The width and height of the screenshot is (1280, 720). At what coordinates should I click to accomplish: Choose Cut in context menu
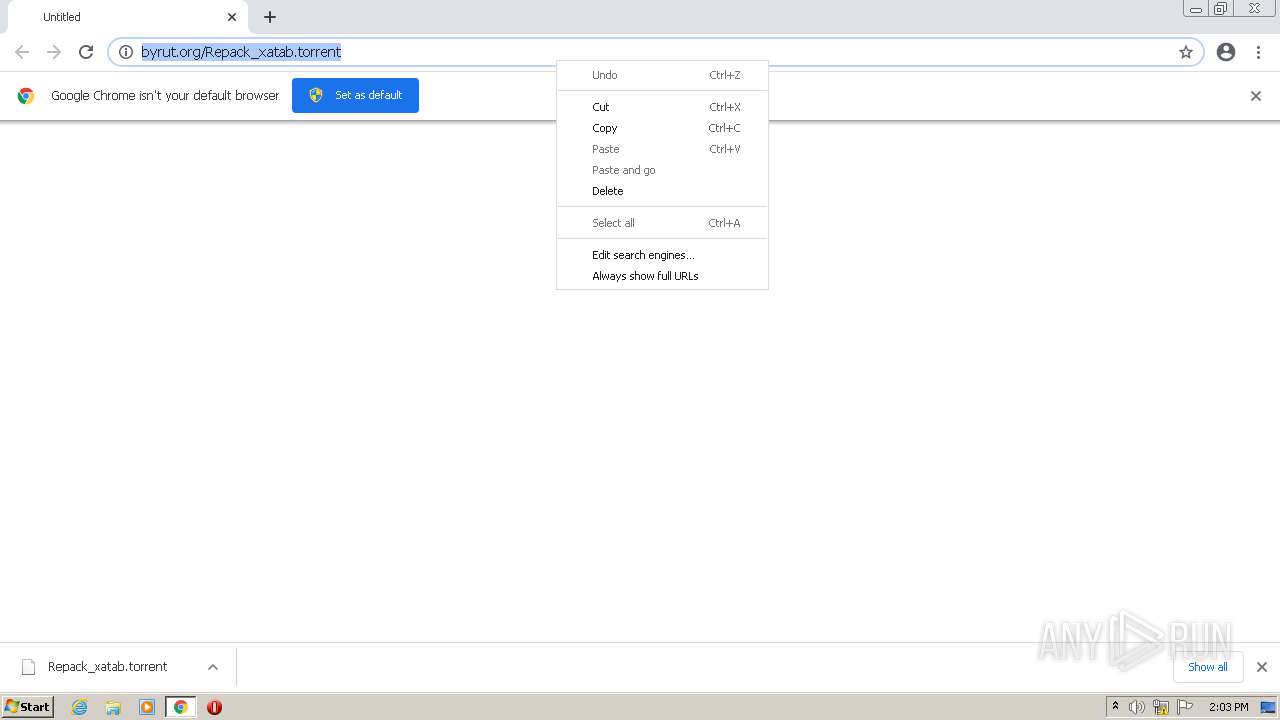[x=662, y=107]
